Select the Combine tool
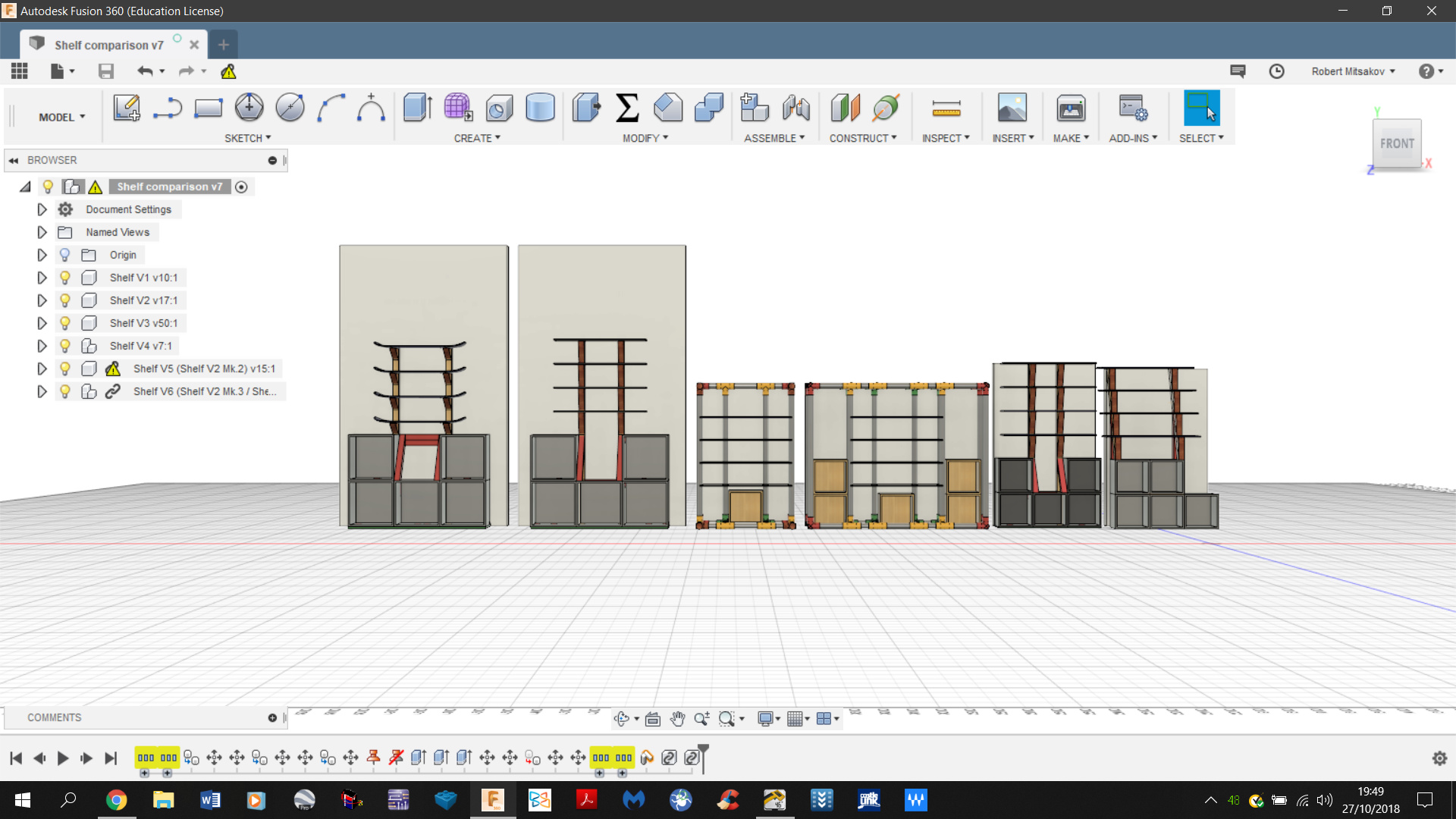This screenshot has height=819, width=1456. tap(709, 108)
